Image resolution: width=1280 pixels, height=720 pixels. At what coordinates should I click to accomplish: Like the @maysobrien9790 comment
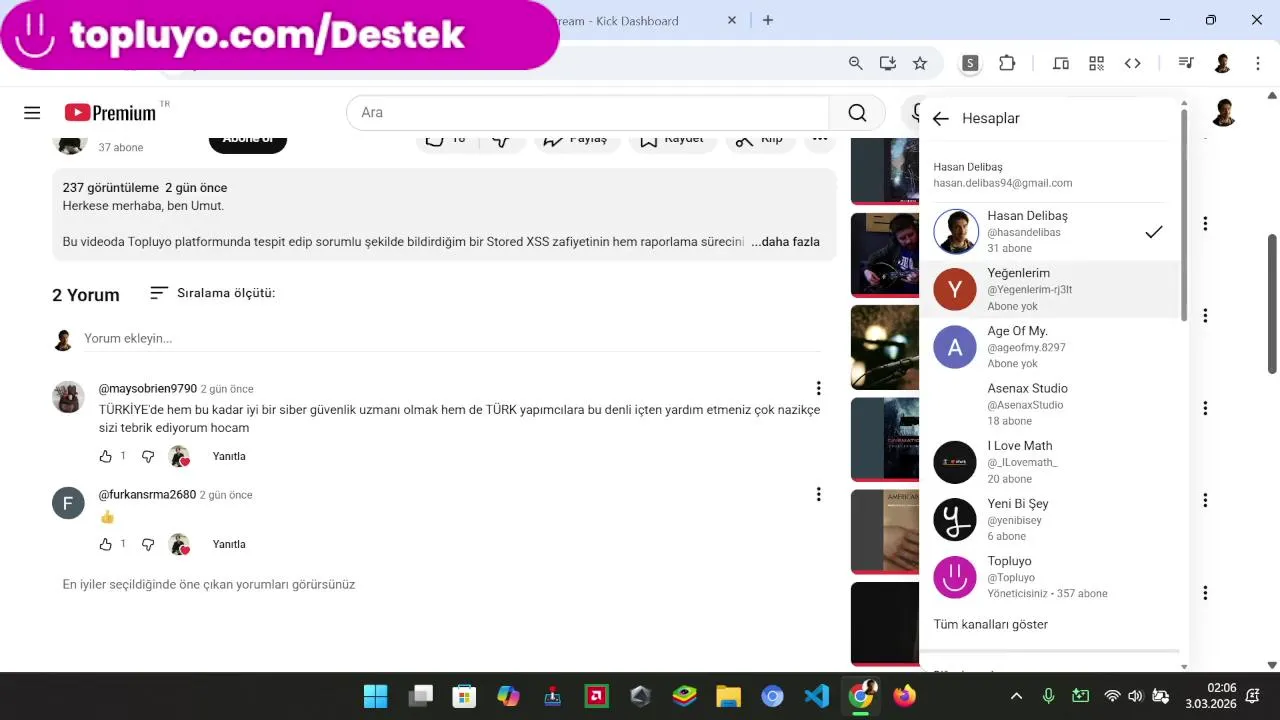pyautogui.click(x=106, y=456)
